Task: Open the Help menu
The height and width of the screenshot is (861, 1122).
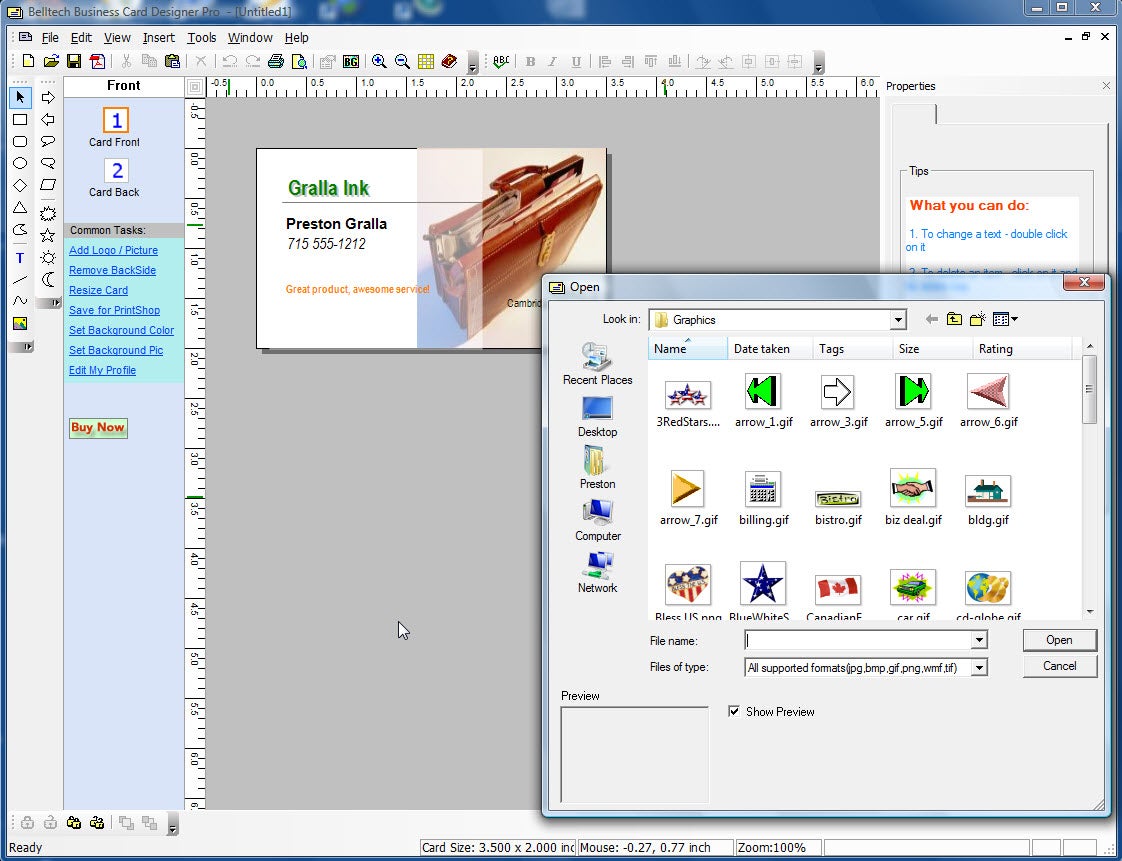Action: [x=296, y=37]
